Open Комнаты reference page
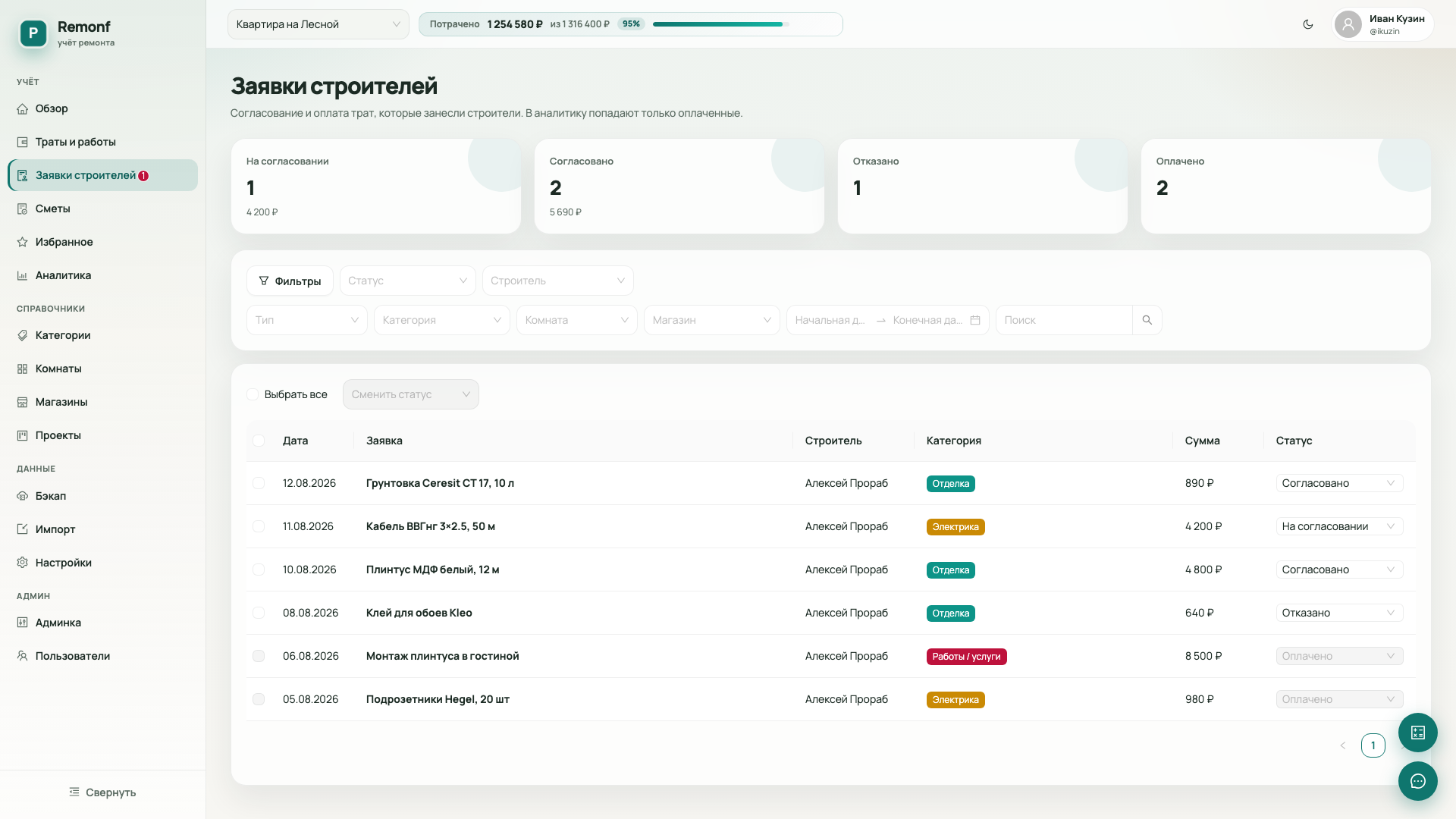 pos(103,369)
